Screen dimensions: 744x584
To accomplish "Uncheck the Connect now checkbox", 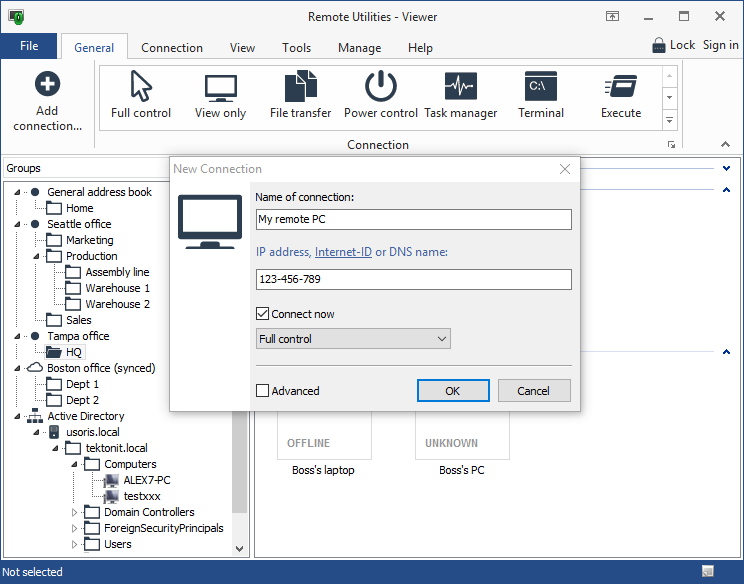I will (x=263, y=314).
